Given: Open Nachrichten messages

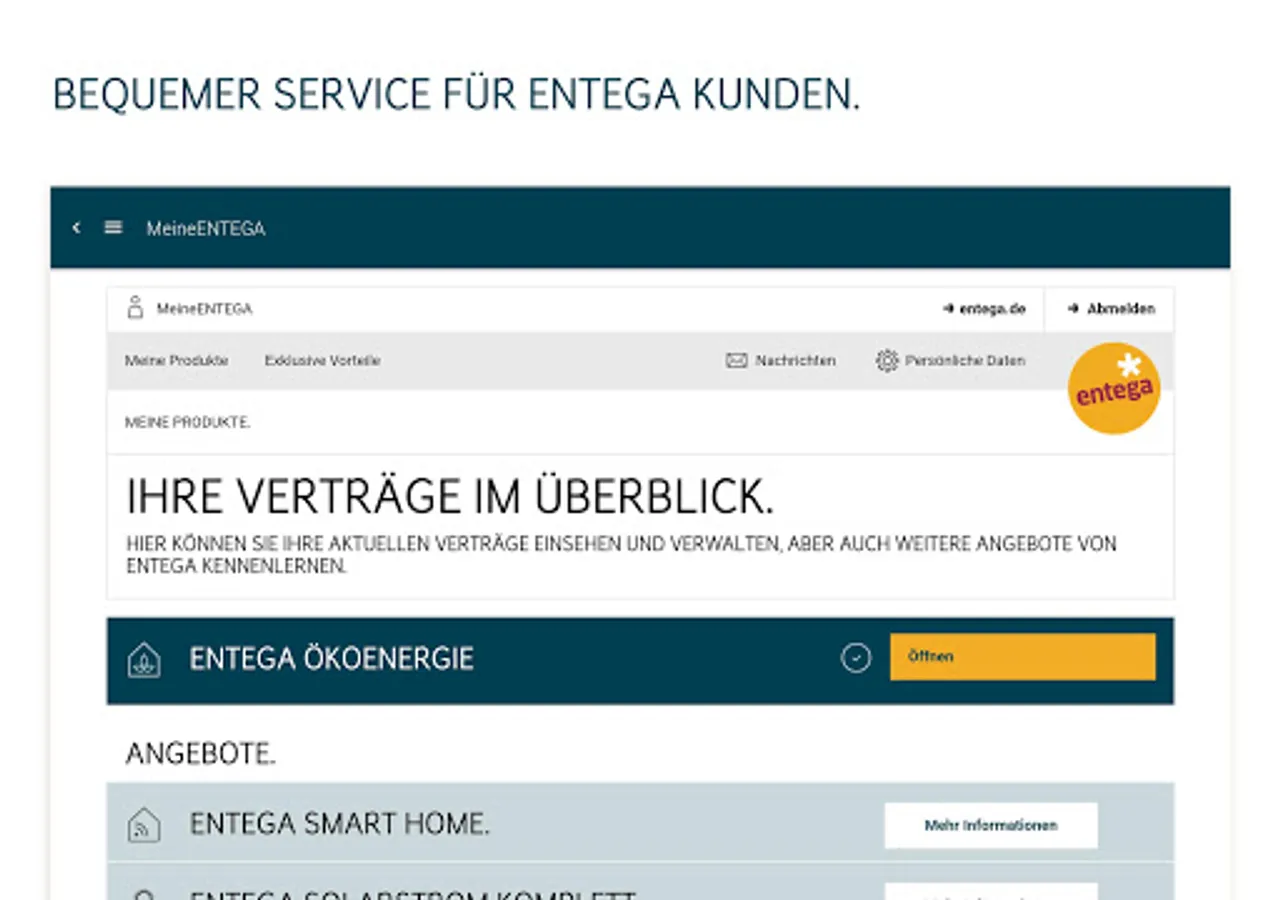Looking at the screenshot, I should point(795,361).
